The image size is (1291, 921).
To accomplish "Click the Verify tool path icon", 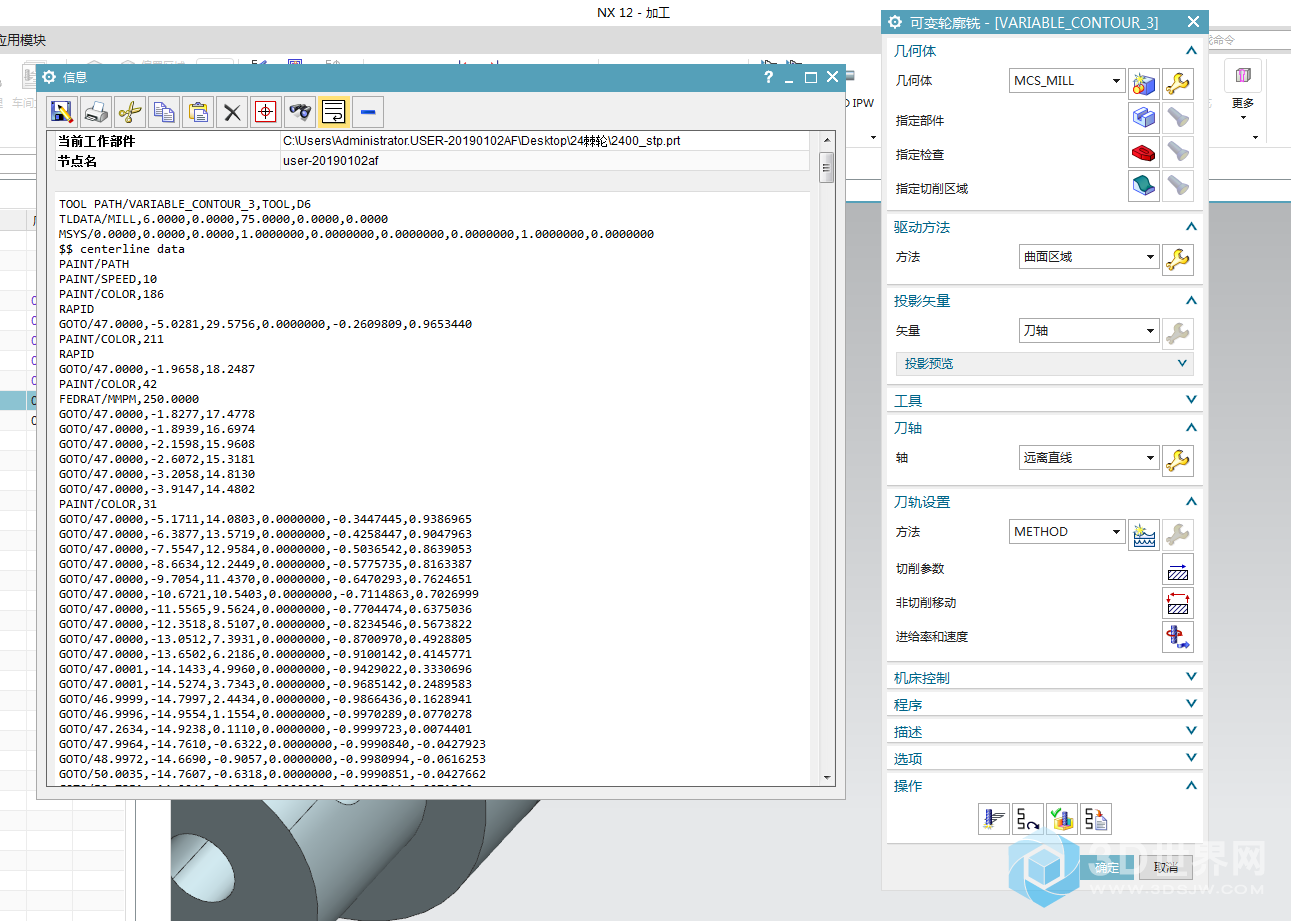I will point(1062,819).
